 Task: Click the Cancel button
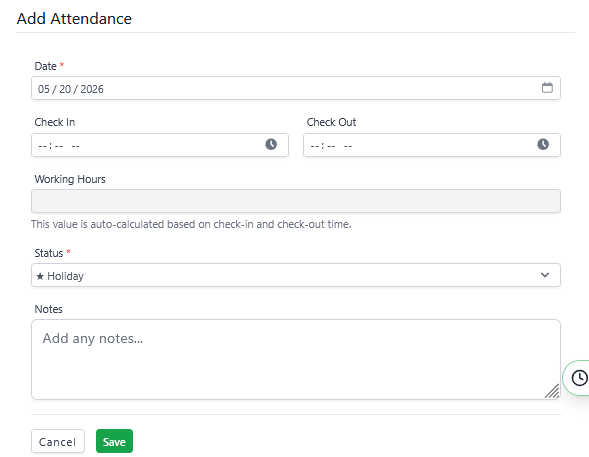[58, 441]
